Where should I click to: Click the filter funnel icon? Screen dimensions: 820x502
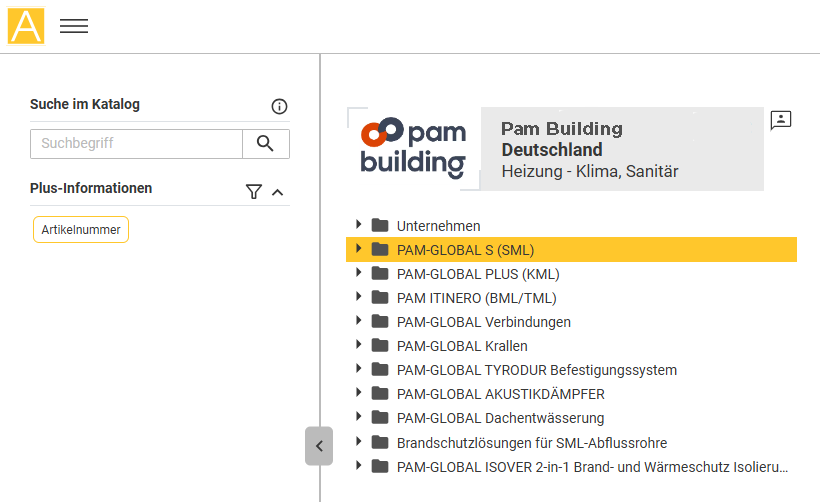coord(254,192)
